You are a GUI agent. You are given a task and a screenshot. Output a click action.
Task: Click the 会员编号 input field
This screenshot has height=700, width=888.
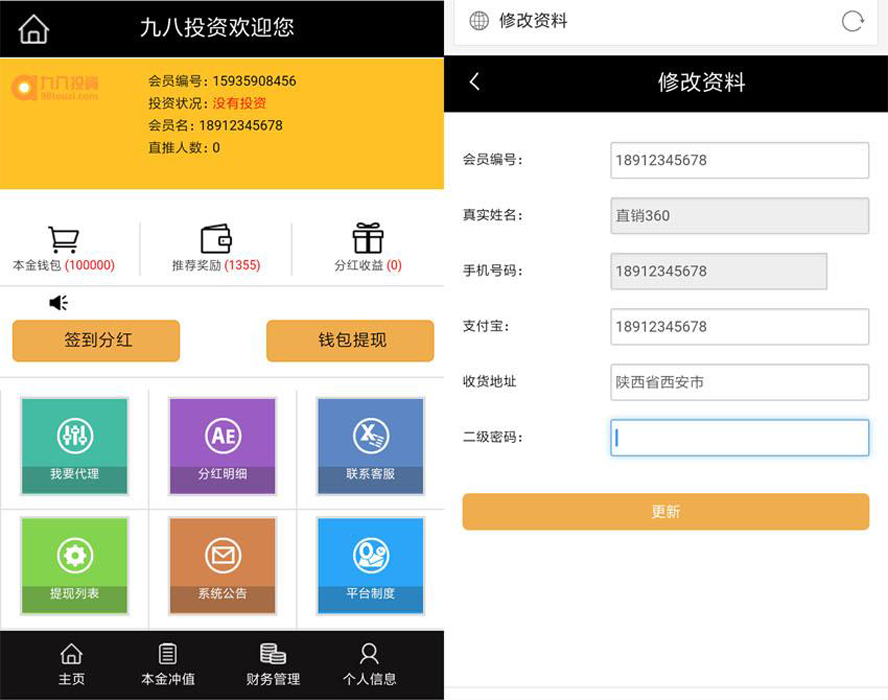coord(740,160)
